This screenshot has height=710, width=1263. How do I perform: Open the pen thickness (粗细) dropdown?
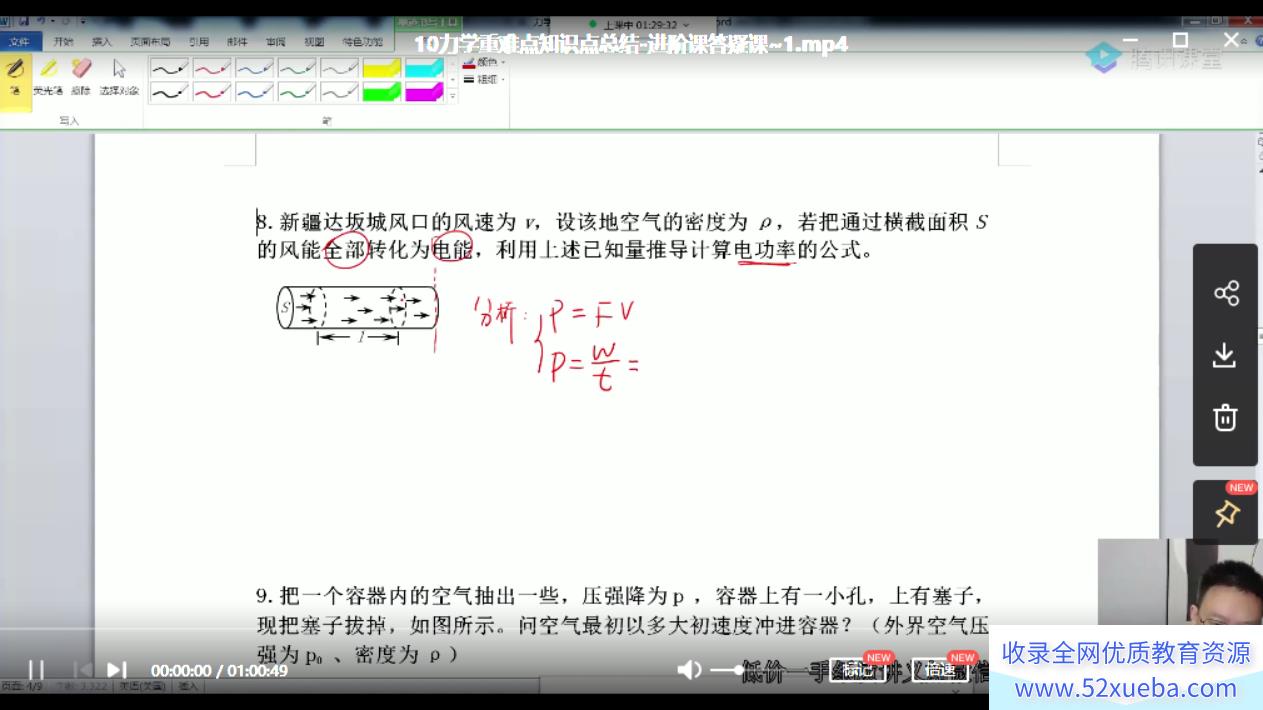click(484, 79)
